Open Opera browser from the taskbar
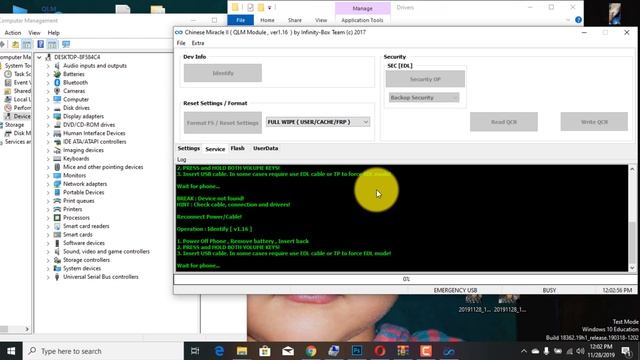Screen dimensions: 640x360 (380, 351)
